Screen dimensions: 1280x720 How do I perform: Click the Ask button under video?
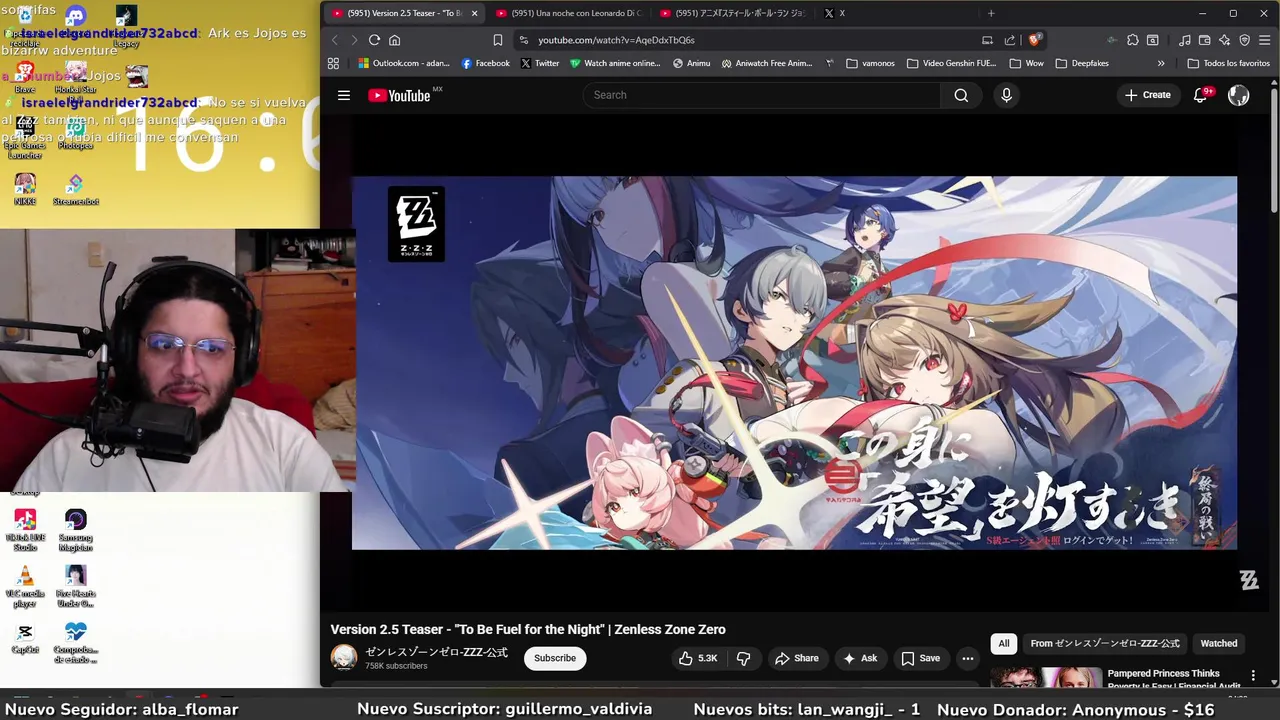click(860, 658)
